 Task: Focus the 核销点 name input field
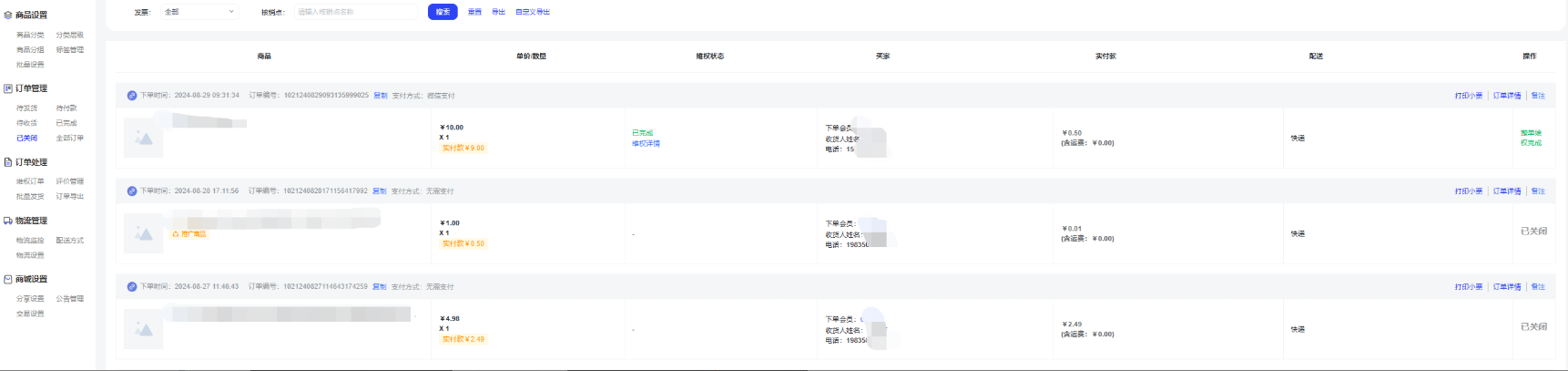click(355, 12)
